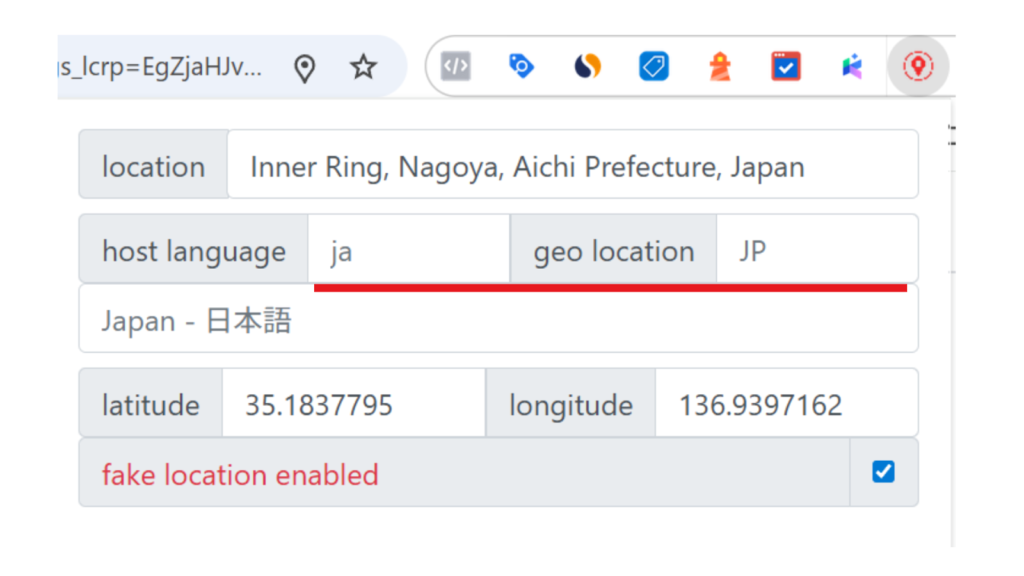The image size is (1024, 576).
Task: Click the dark orange swirl extension icon
Action: (588, 67)
